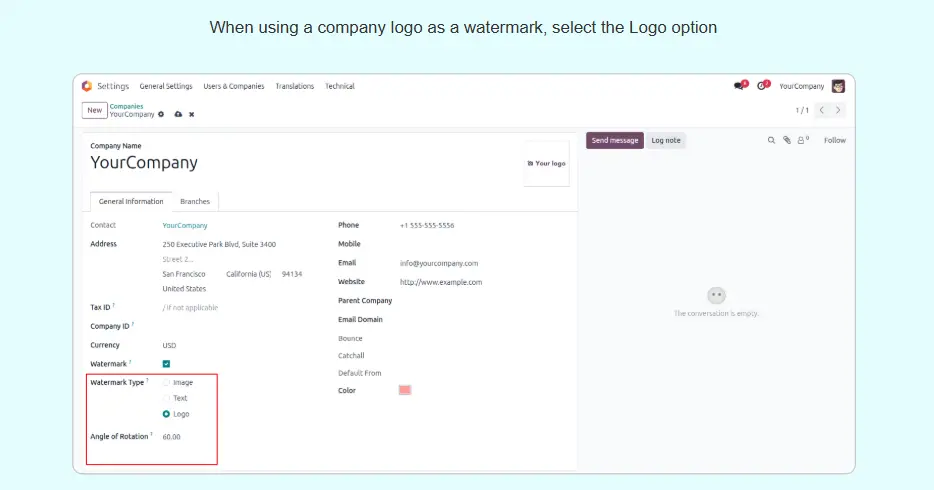Open the gear actions menu beside YourCompany
This screenshot has height=490, width=934.
tap(161, 114)
